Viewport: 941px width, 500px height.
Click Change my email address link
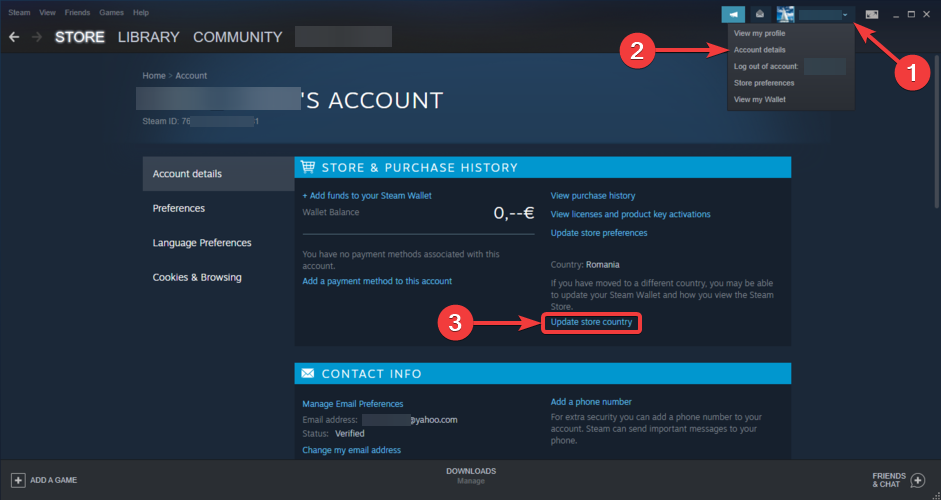coord(352,450)
